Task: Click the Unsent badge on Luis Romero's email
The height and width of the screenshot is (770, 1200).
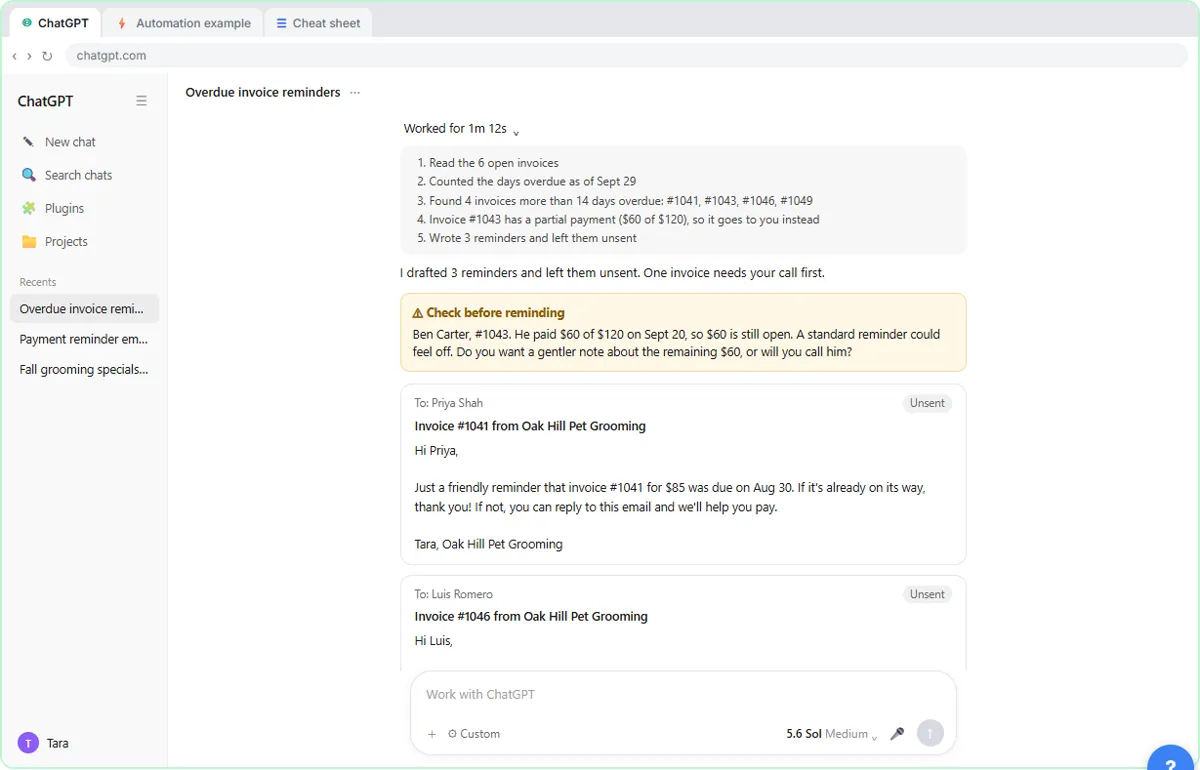Action: tap(927, 594)
